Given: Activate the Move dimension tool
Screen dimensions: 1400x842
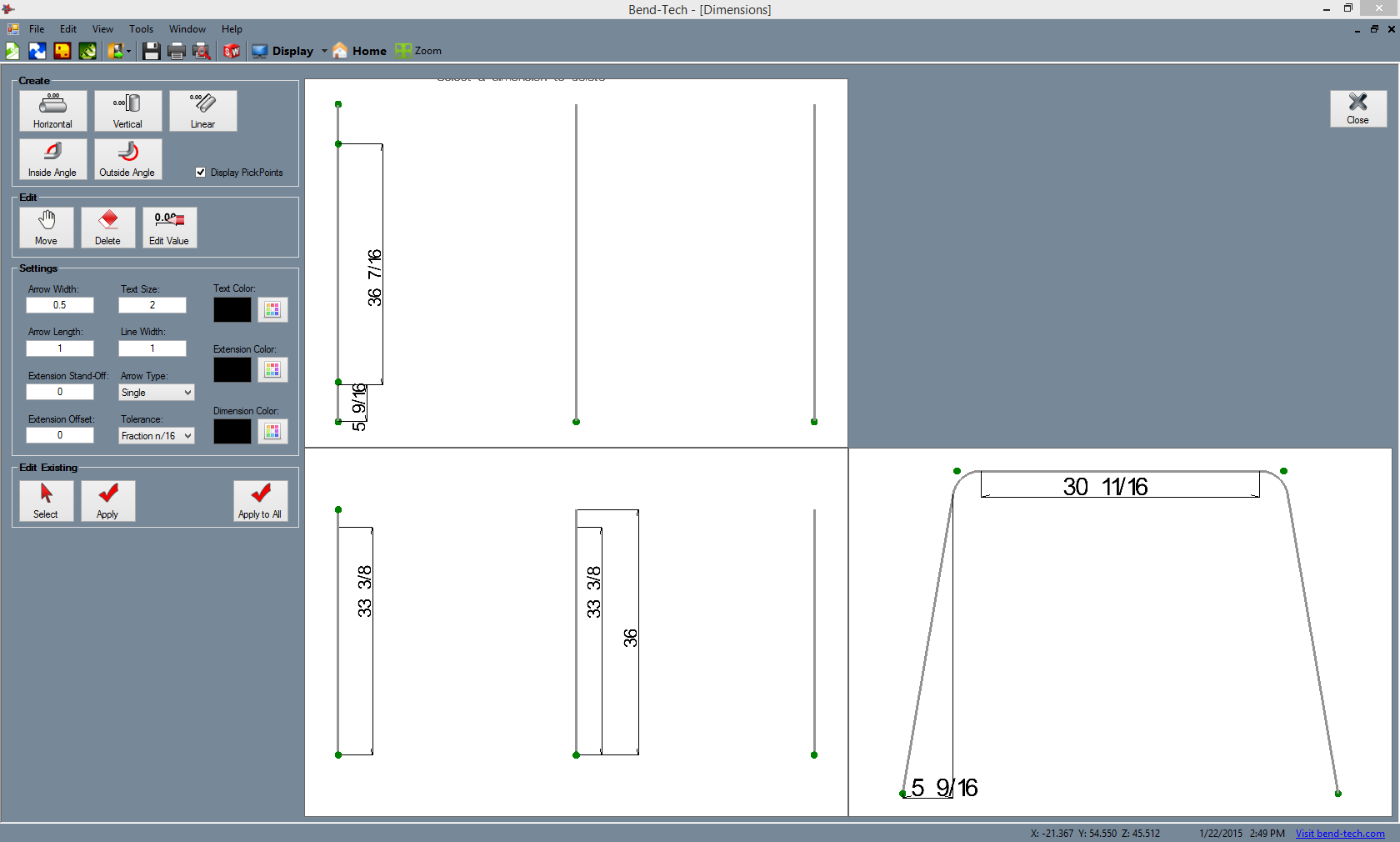Looking at the screenshot, I should tap(46, 227).
